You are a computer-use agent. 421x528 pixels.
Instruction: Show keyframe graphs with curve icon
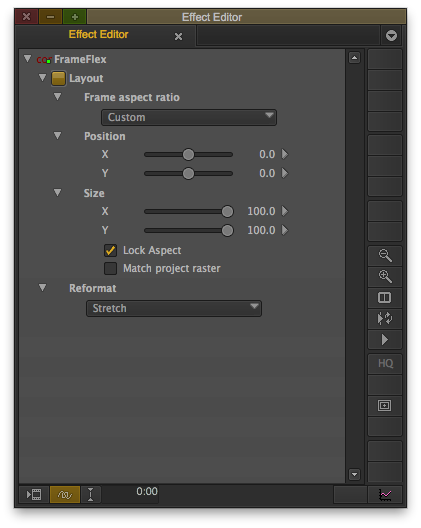click(385, 494)
